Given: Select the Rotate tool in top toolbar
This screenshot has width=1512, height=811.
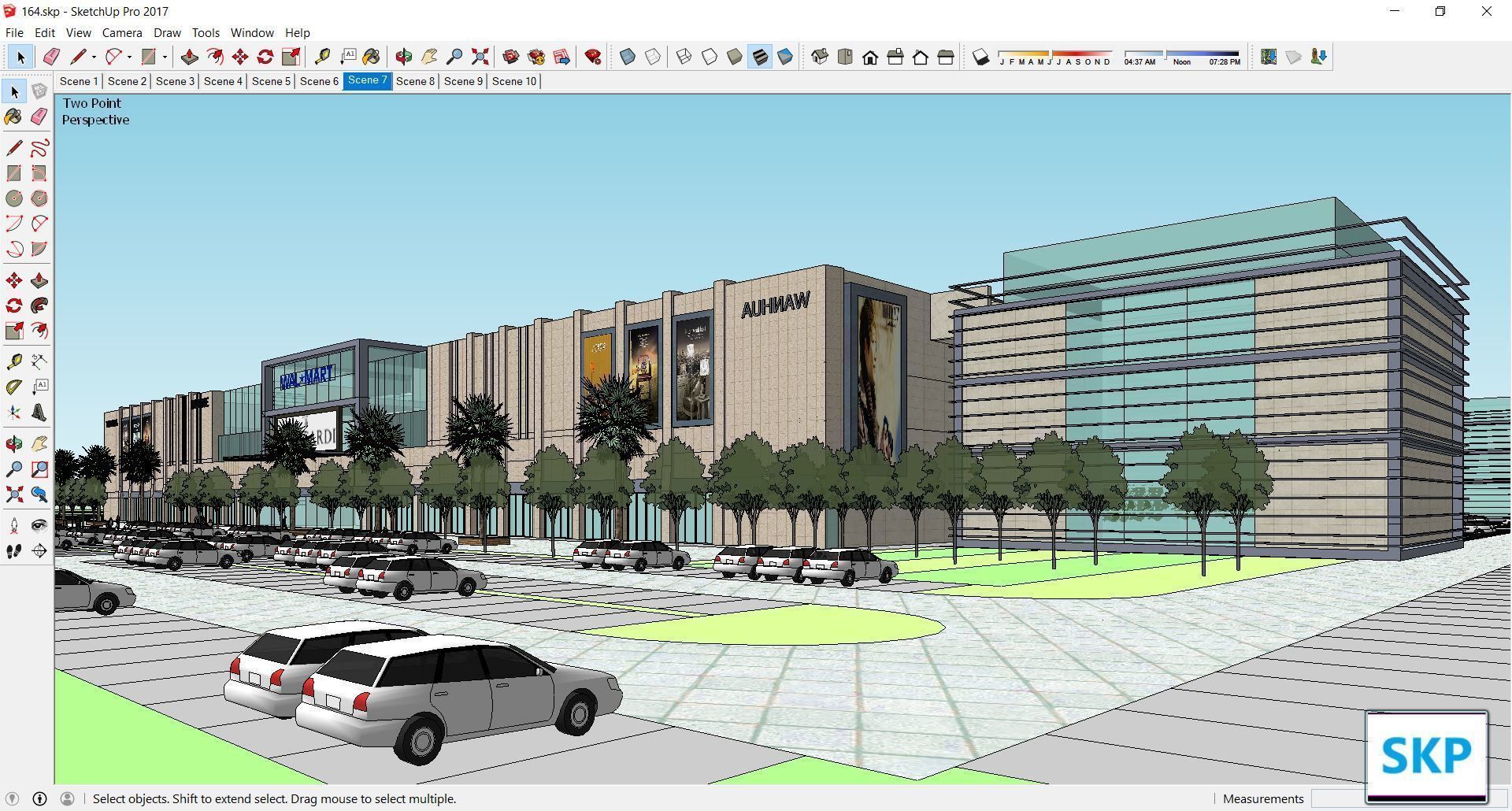Looking at the screenshot, I should (x=265, y=57).
